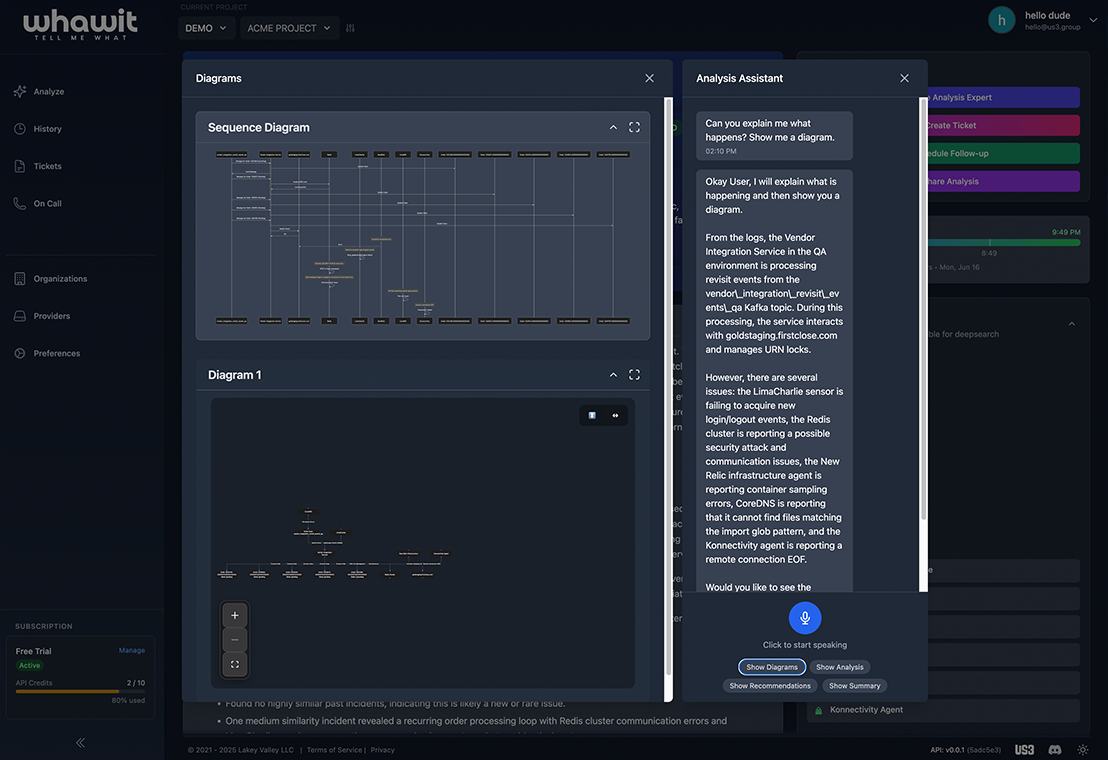Click the Schedule Follow-up button

1003,153
